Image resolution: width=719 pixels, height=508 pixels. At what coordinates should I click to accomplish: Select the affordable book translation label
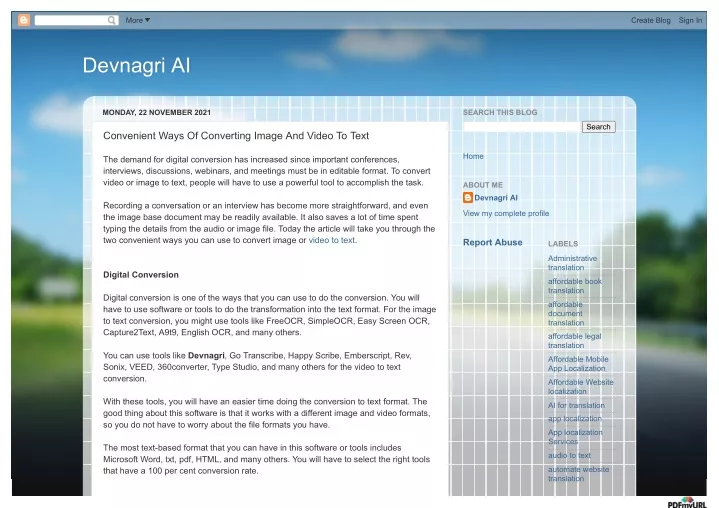(x=575, y=286)
